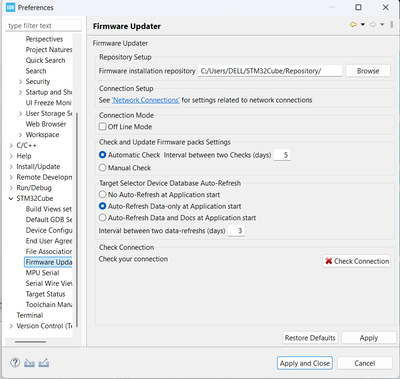The width and height of the screenshot is (400, 379).
Task: Expand the Version Control node
Action: pos(11,326)
